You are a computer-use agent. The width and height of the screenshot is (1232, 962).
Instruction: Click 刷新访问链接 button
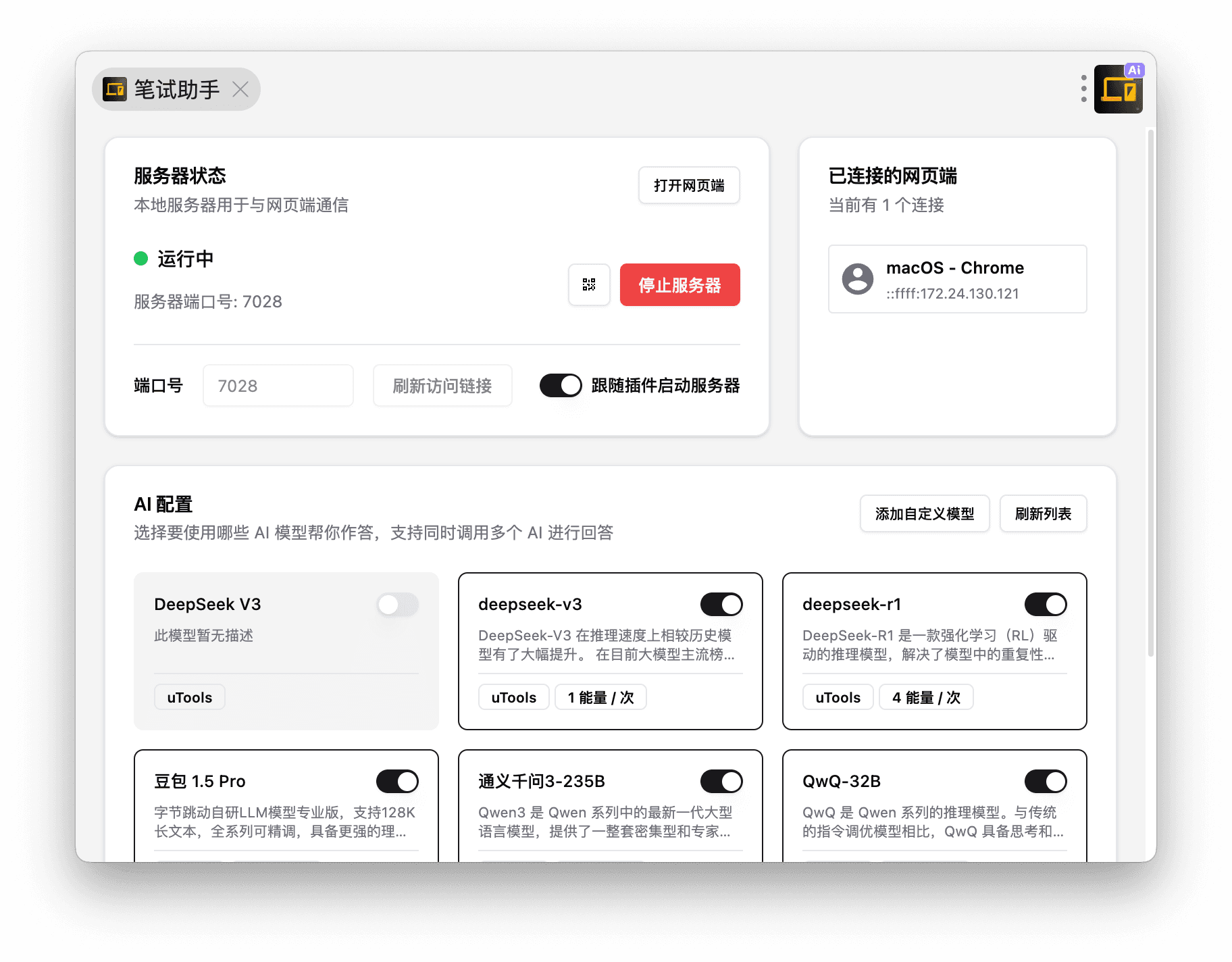(x=442, y=386)
